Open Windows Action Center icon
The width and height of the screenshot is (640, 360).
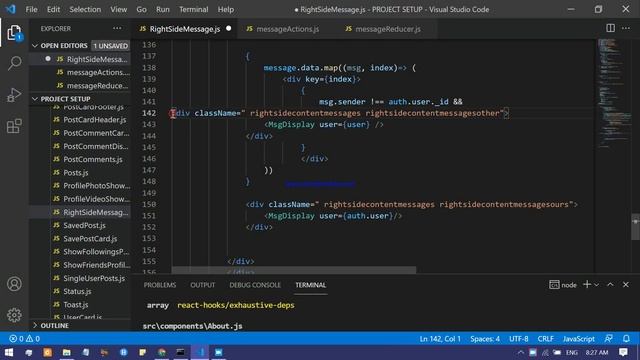point(623,352)
